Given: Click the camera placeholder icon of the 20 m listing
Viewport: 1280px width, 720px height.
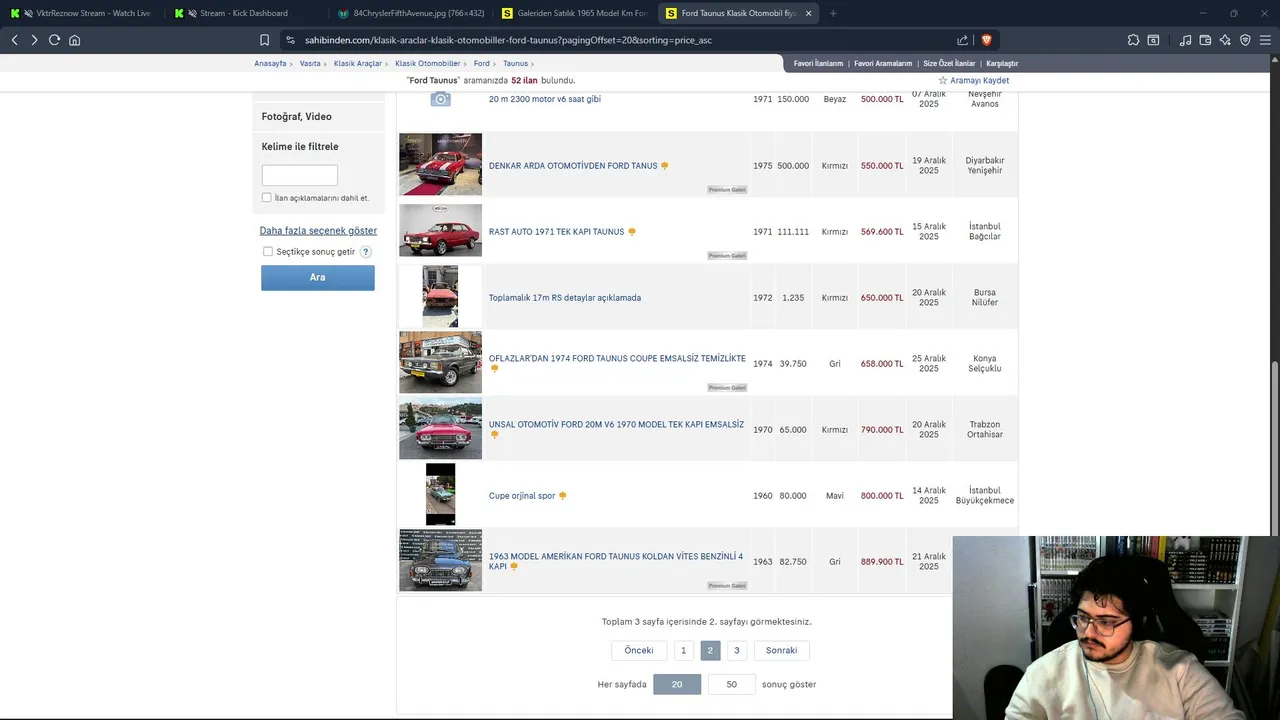Looking at the screenshot, I should click(x=440, y=99).
